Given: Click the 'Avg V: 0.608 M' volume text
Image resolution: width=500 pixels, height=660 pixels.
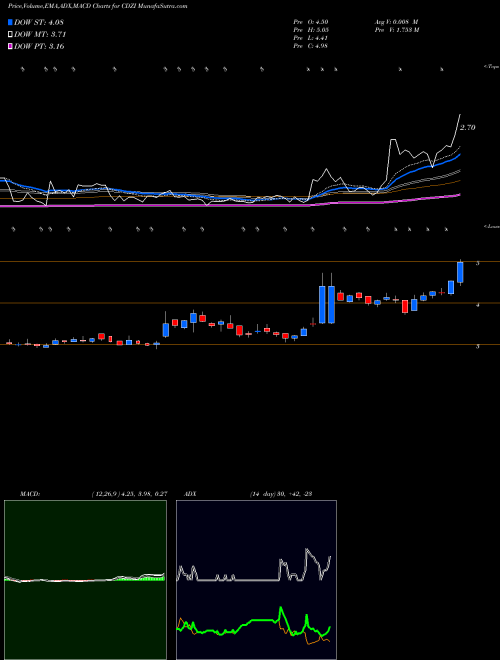Looking at the screenshot, I should (396, 22).
